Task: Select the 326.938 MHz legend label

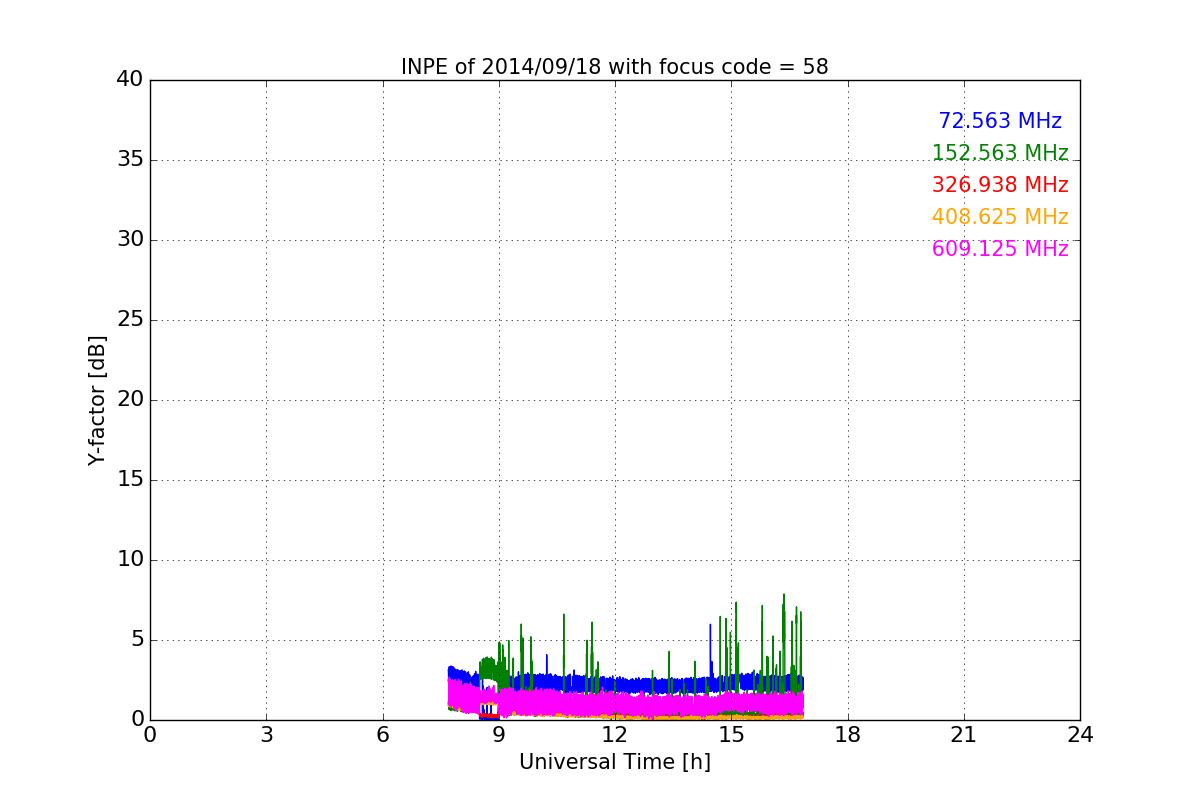Action: pyautogui.click(x=1000, y=185)
